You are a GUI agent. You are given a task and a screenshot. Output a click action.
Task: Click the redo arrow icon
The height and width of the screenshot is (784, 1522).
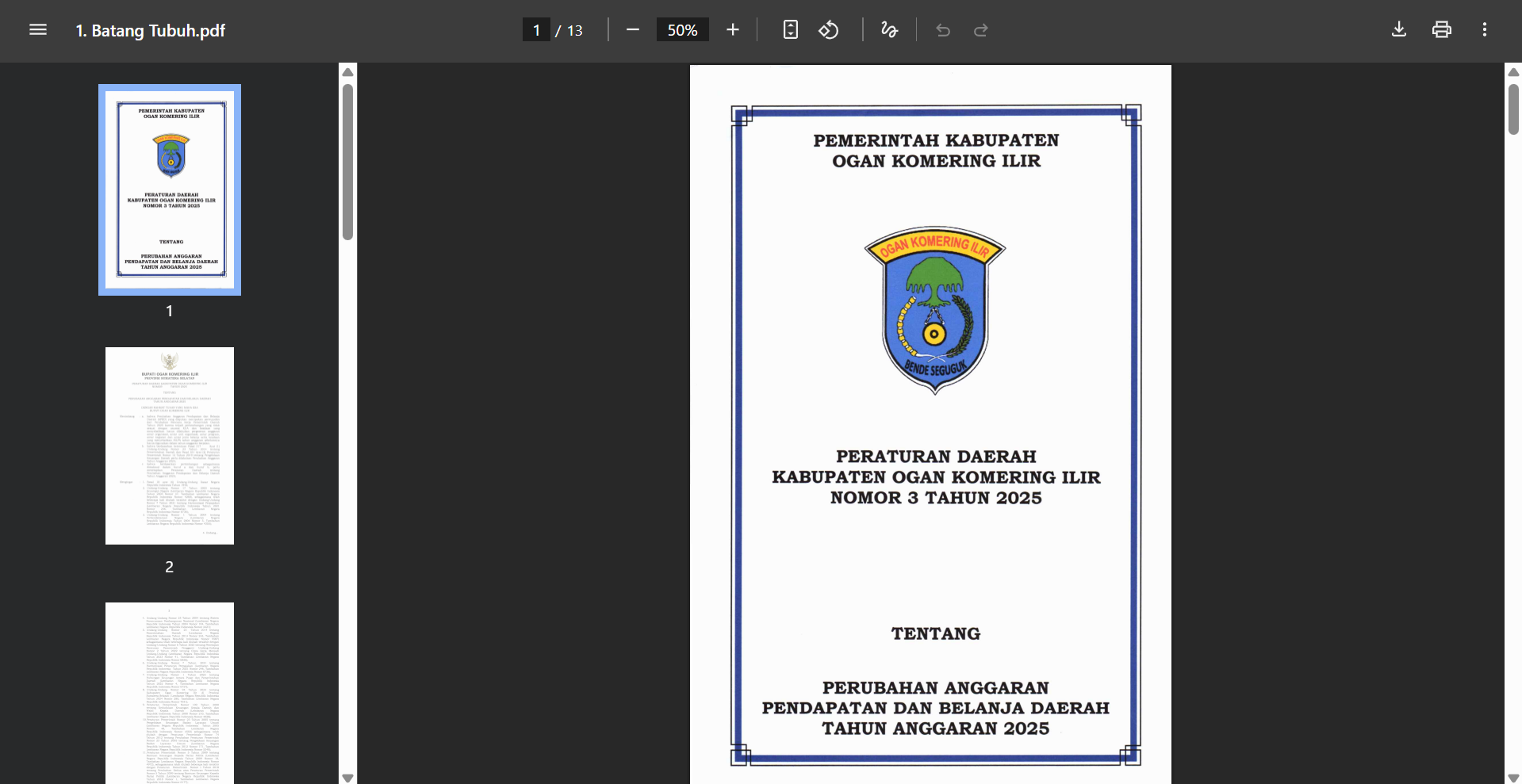(981, 30)
